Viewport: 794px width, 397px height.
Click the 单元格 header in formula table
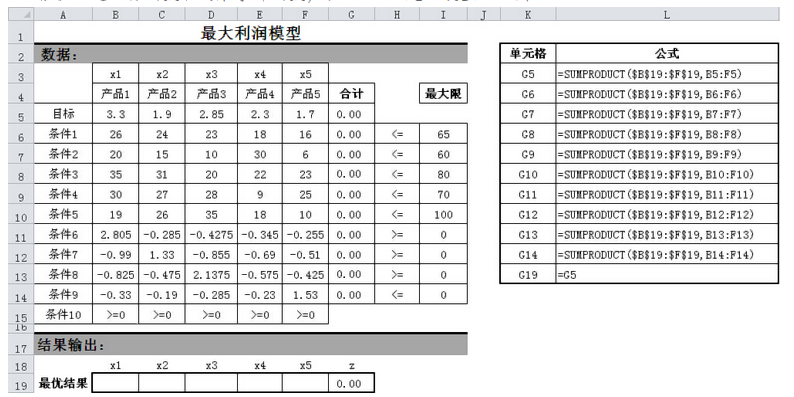point(528,54)
